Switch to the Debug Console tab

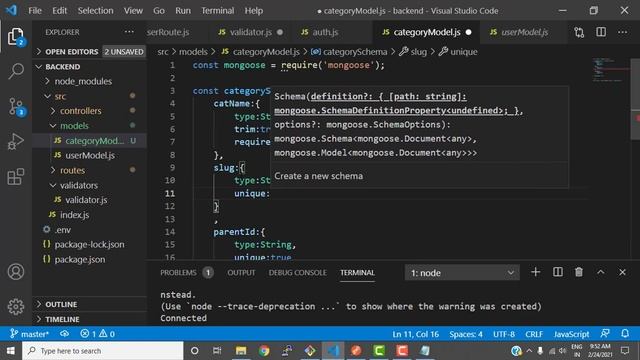click(x=298, y=273)
